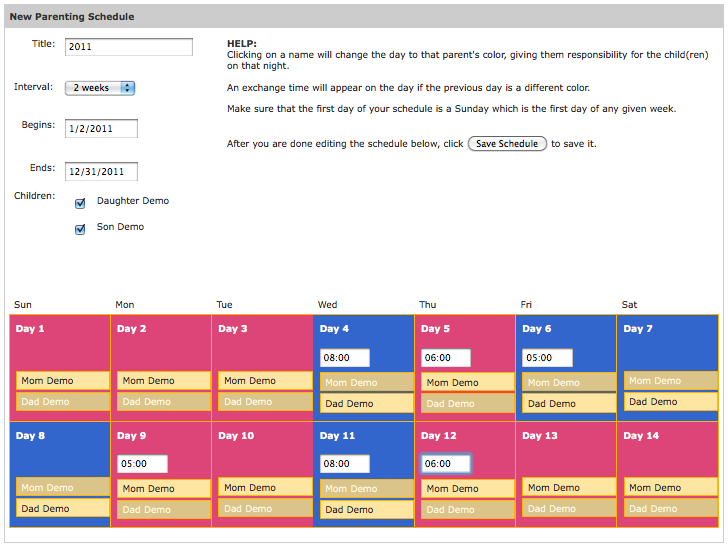Focus the Begins date field

tap(101, 129)
